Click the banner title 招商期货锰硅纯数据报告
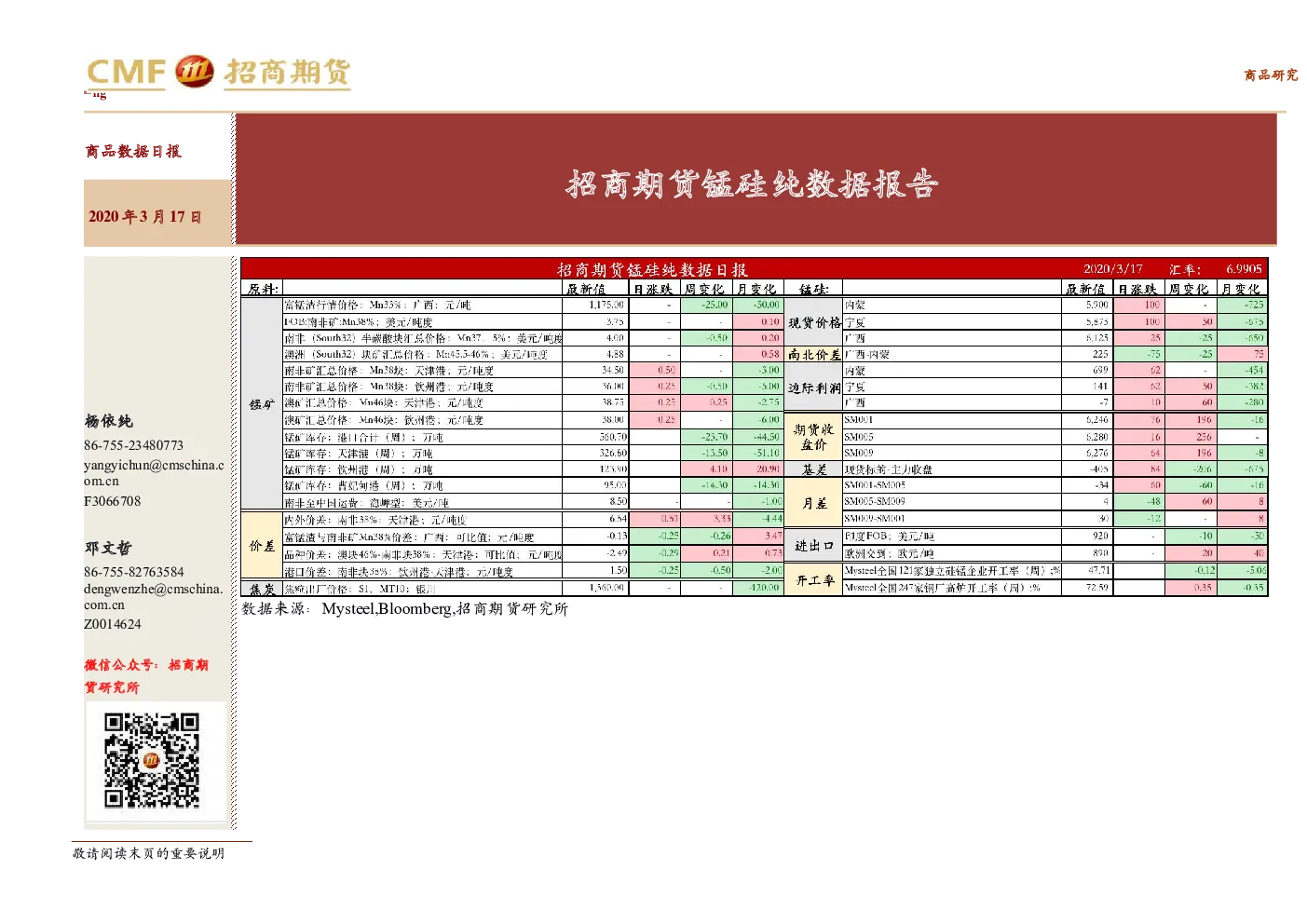 coord(752,183)
